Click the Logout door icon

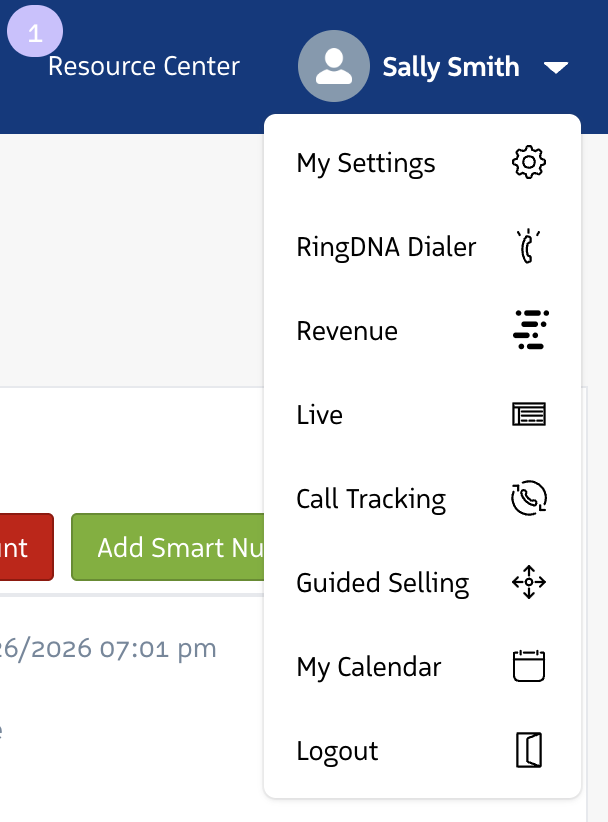point(529,750)
